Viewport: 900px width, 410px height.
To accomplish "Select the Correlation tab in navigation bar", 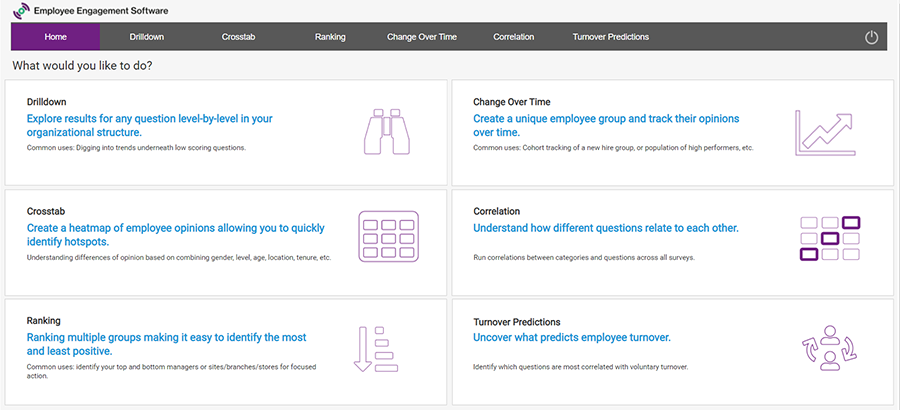I will pos(514,37).
